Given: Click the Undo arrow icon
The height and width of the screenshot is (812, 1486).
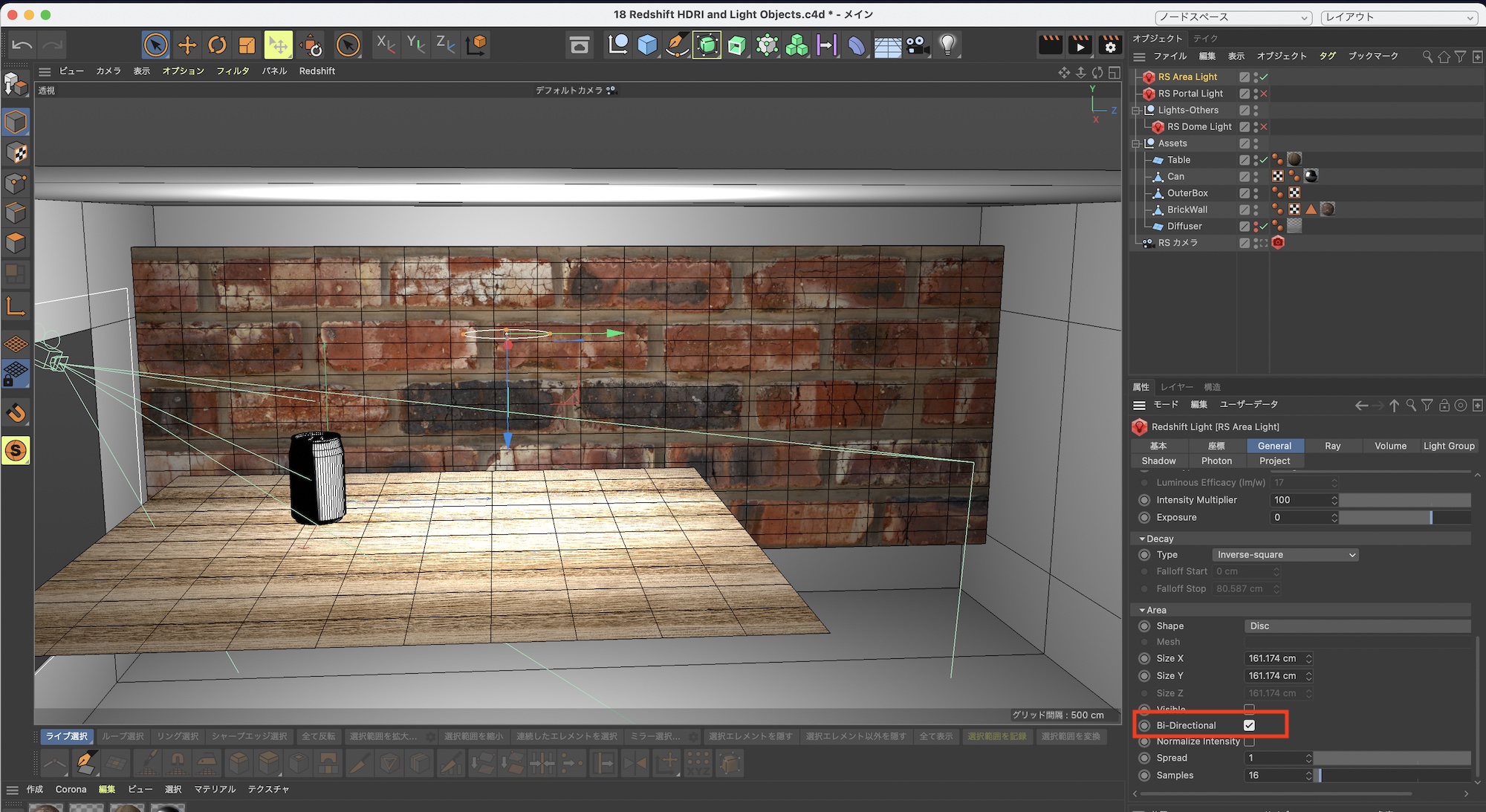Looking at the screenshot, I should (x=22, y=45).
